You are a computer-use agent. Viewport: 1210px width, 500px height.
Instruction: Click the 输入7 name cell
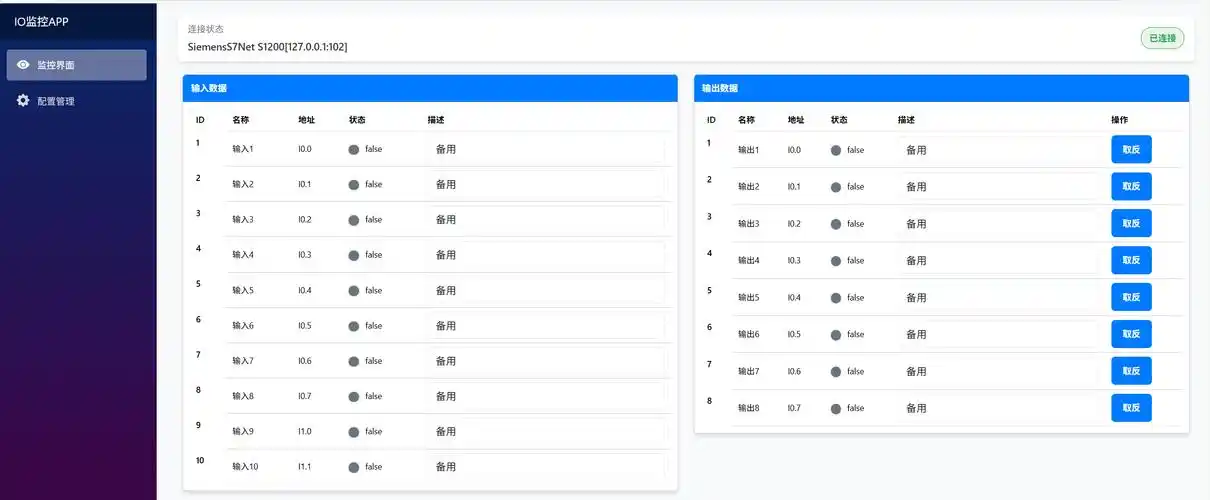(x=243, y=361)
